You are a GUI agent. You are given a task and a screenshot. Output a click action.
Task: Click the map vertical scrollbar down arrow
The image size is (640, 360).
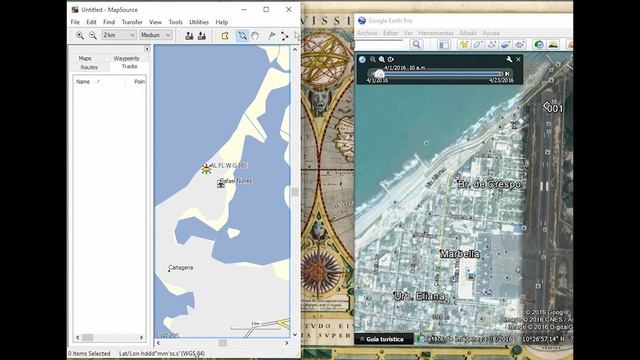pos(295,334)
